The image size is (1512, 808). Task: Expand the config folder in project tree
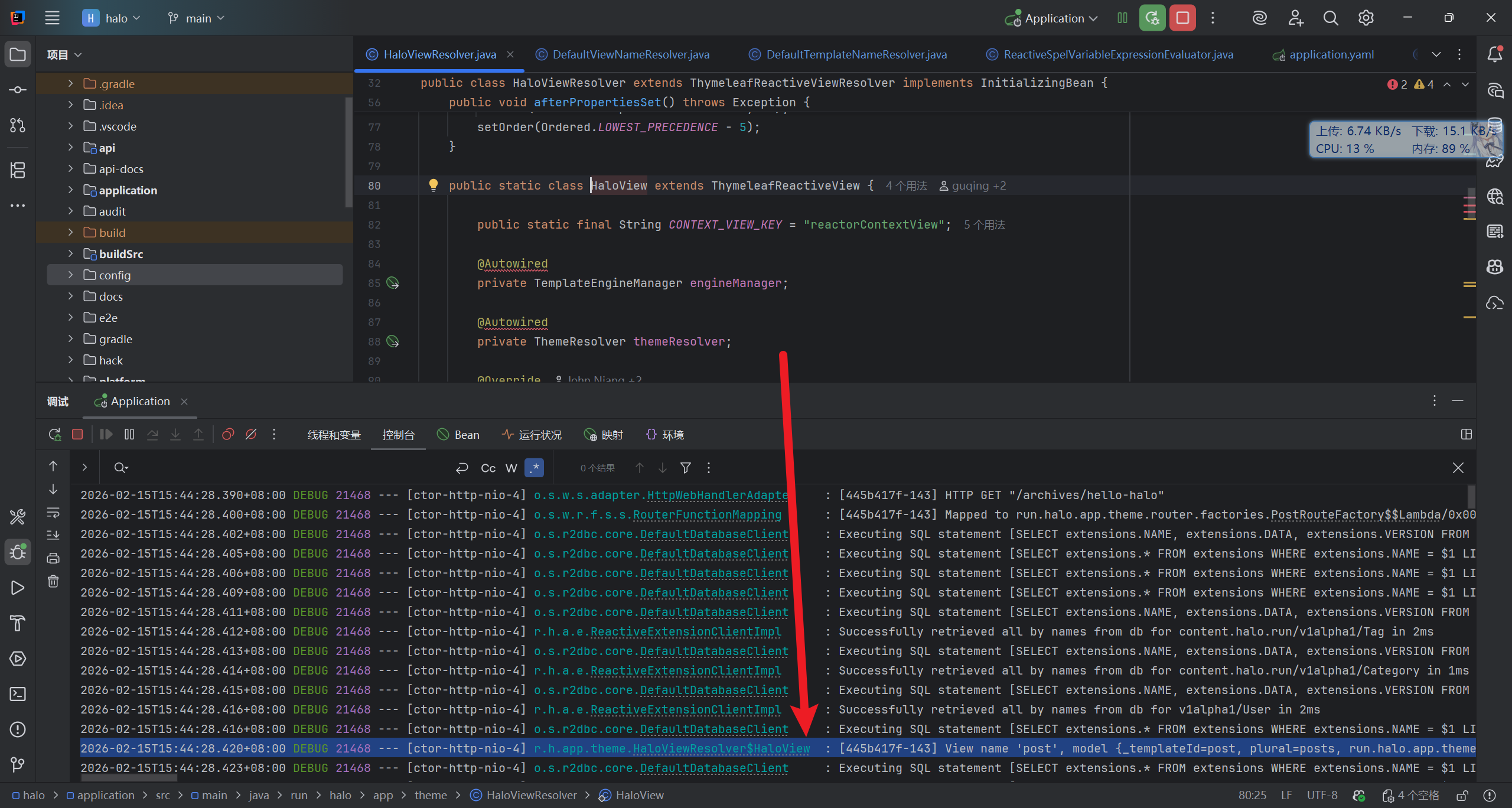point(70,275)
